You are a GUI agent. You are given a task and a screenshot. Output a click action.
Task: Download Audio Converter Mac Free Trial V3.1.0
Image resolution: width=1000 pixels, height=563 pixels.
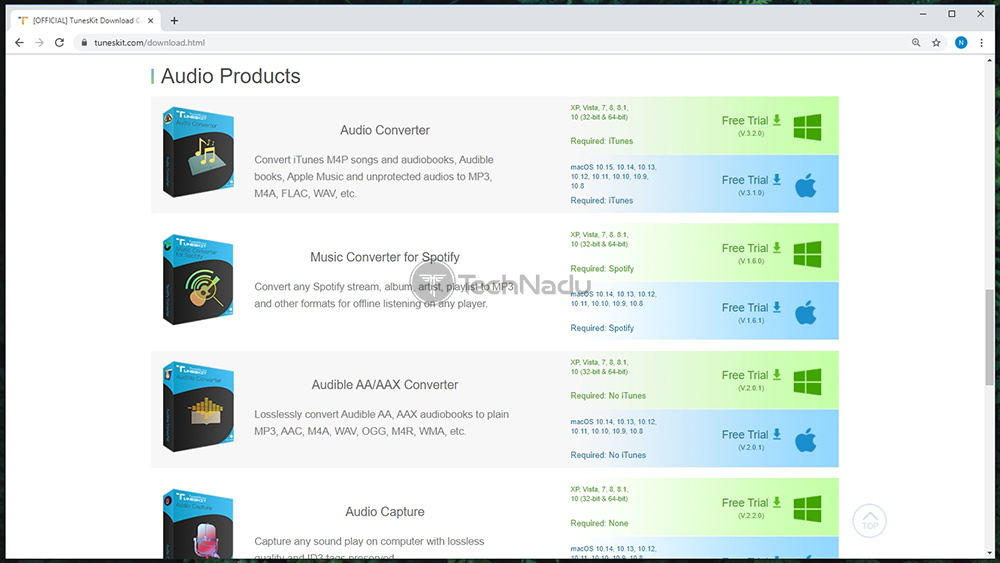point(751,185)
